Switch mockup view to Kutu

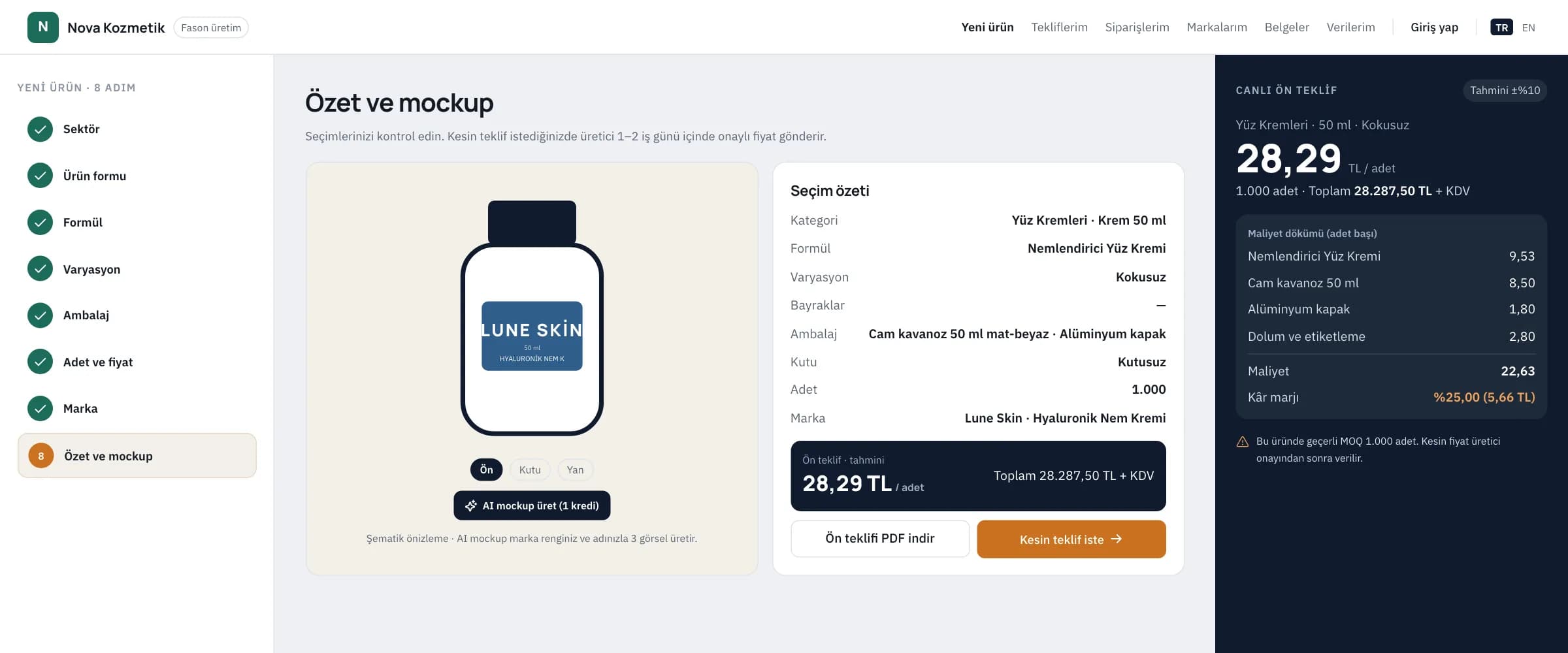pos(530,470)
